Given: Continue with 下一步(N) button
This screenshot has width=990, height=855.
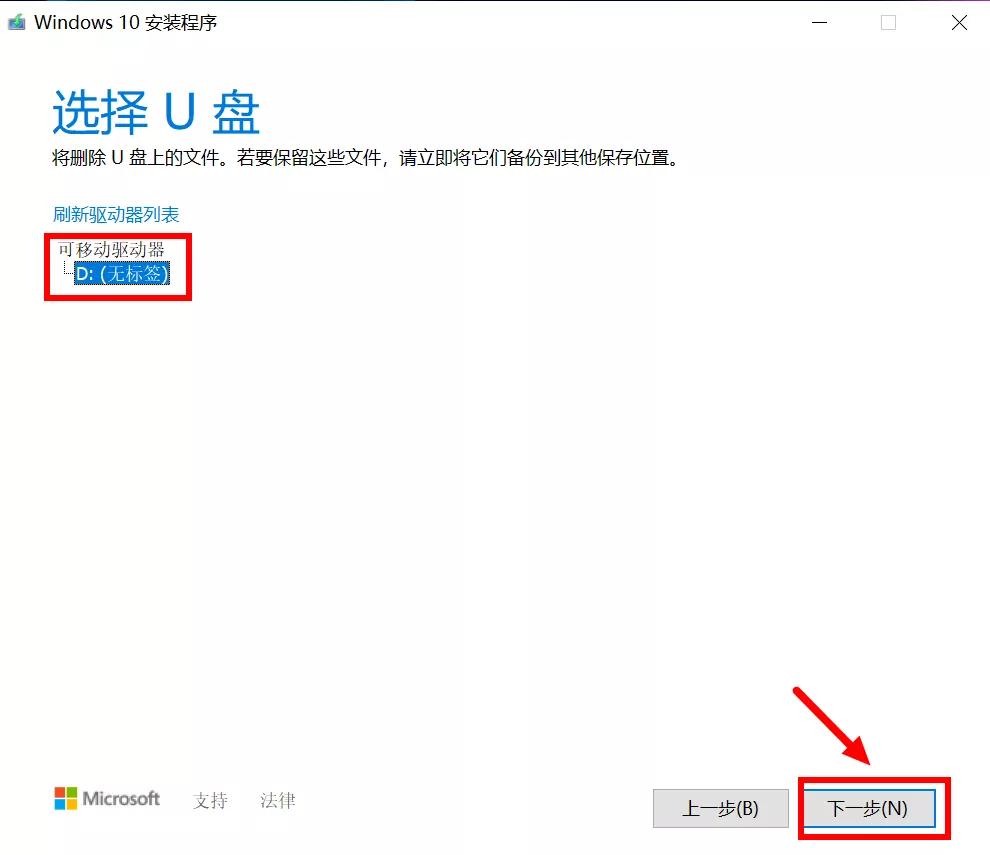Looking at the screenshot, I should 868,808.
